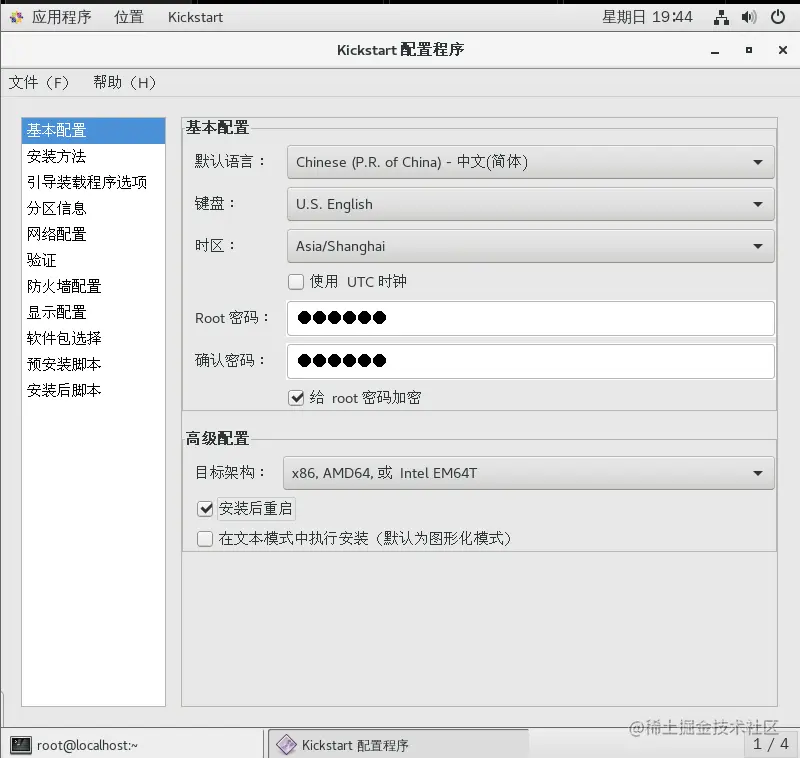Image resolution: width=800 pixels, height=758 pixels.
Task: Select 基本配置 in the sidebar
Action: click(x=93, y=131)
